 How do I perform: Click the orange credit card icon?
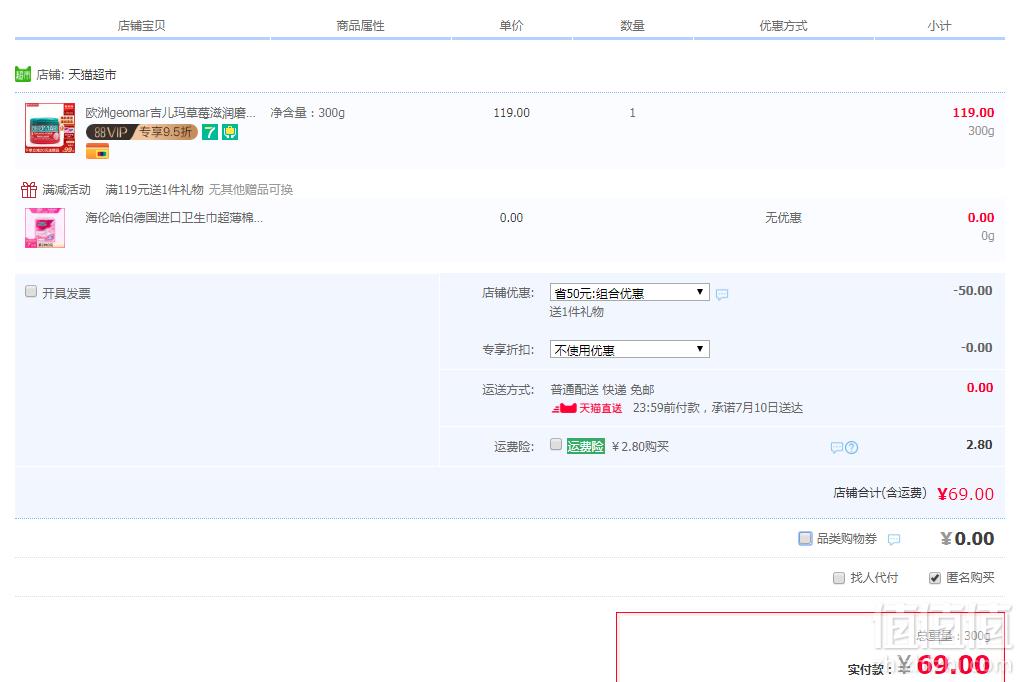click(97, 152)
